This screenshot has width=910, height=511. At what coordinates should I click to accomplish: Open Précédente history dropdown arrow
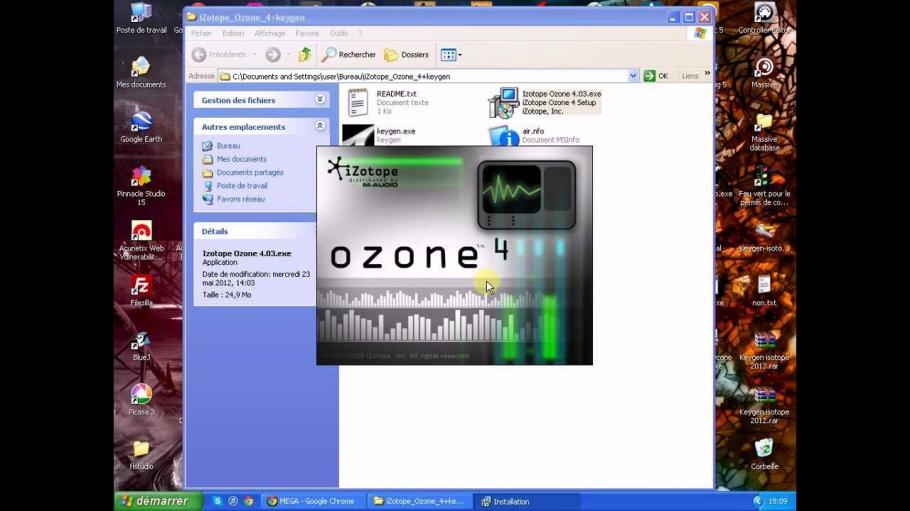pyautogui.click(x=254, y=55)
